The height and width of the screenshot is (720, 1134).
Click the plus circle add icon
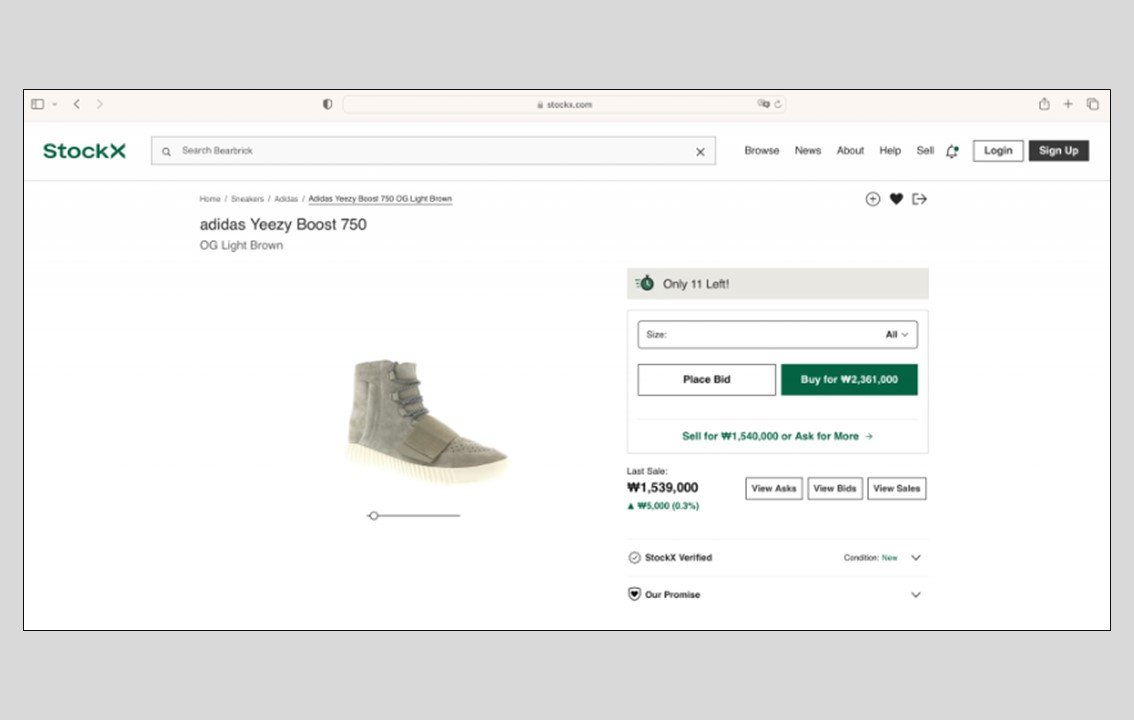tap(872, 199)
